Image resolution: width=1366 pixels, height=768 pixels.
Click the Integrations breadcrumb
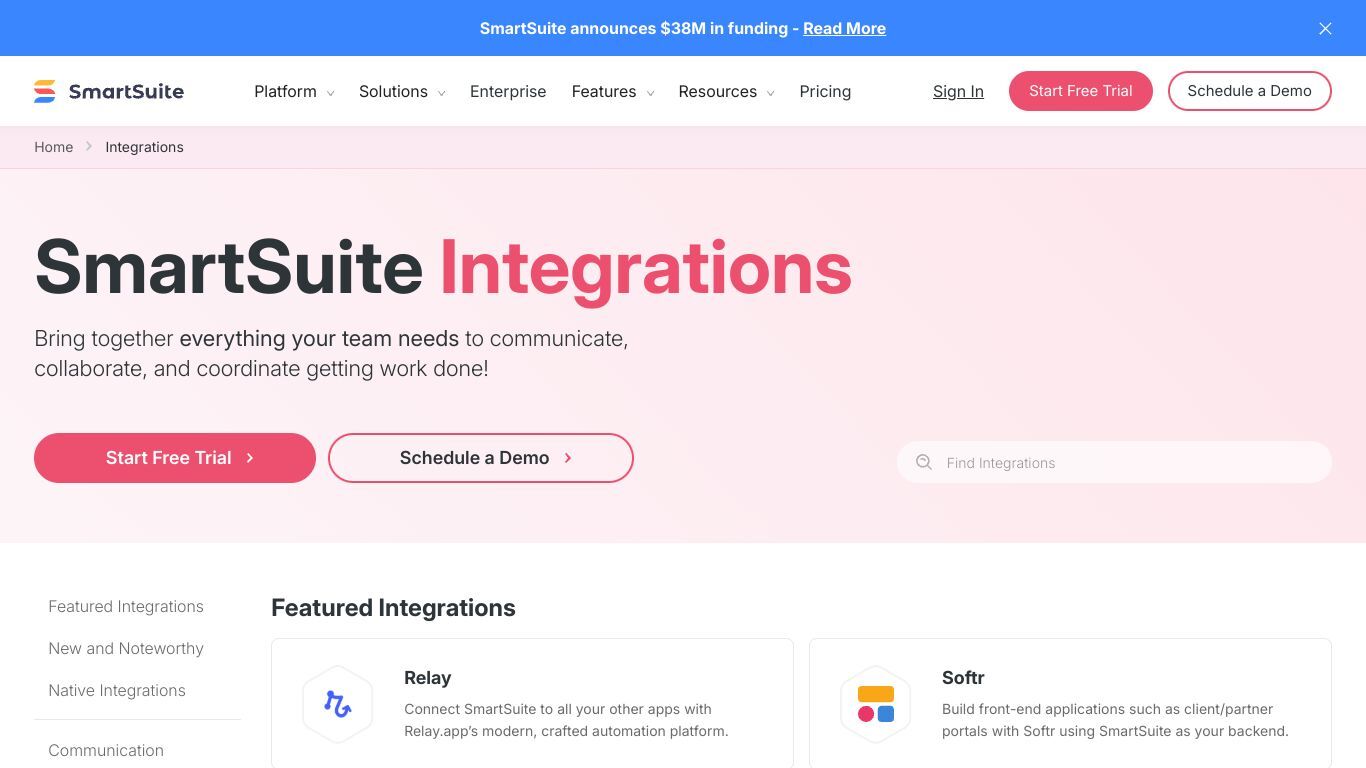(x=144, y=147)
